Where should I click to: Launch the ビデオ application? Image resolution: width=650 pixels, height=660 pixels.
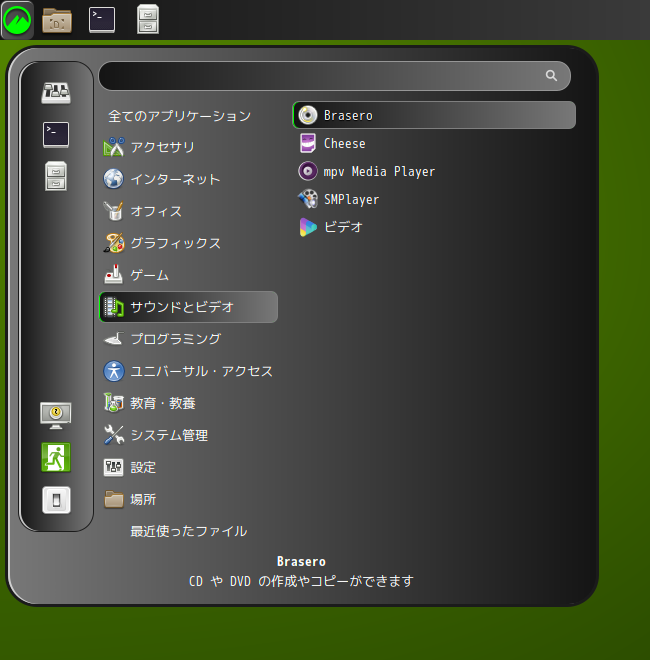click(434, 227)
